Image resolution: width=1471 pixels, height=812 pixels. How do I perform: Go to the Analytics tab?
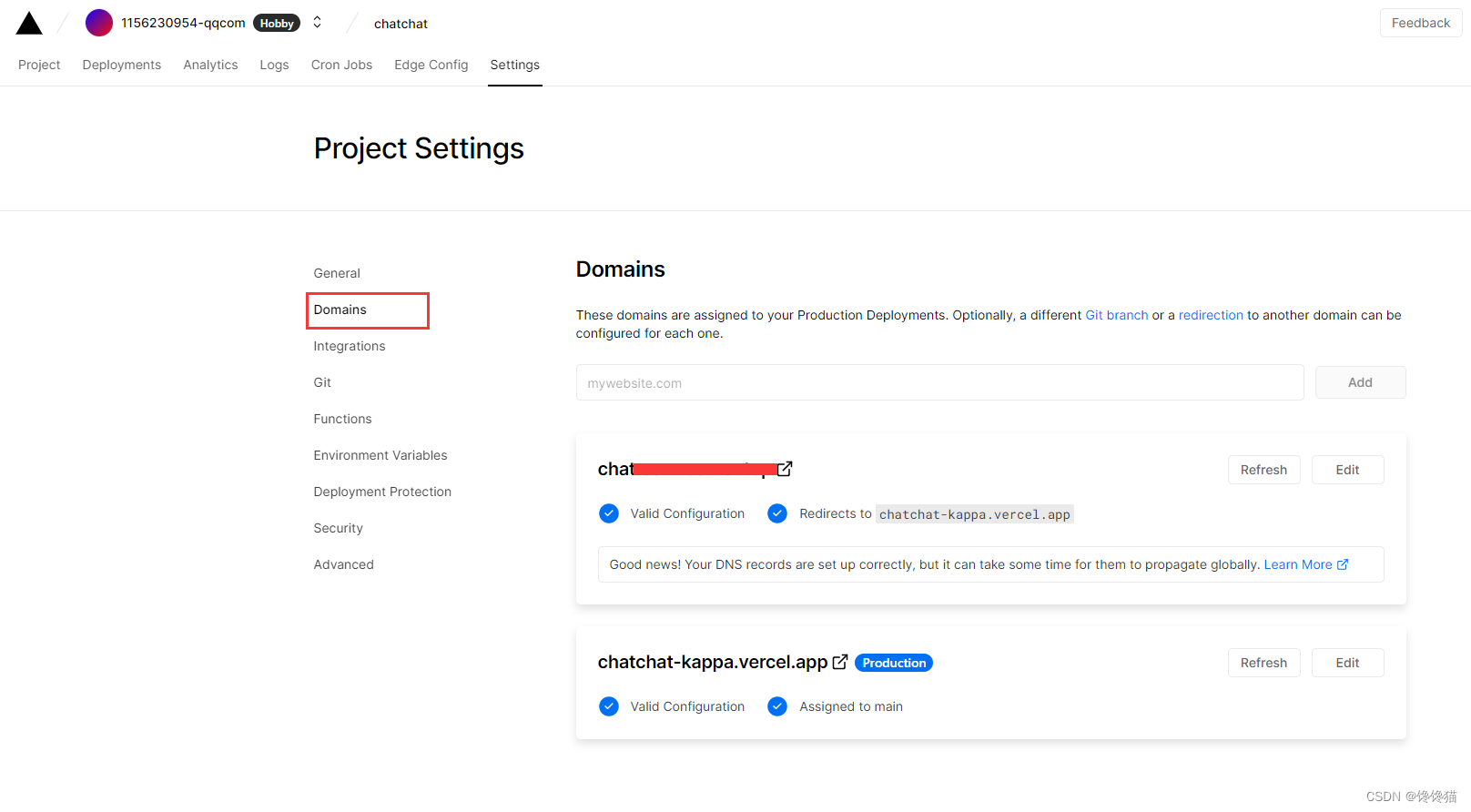[210, 65]
